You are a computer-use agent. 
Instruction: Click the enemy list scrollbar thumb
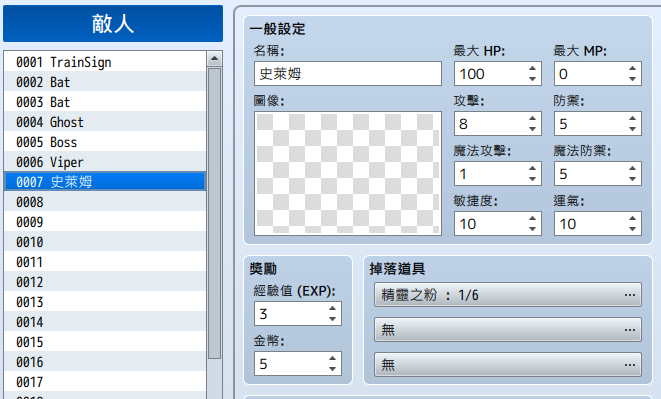point(215,213)
